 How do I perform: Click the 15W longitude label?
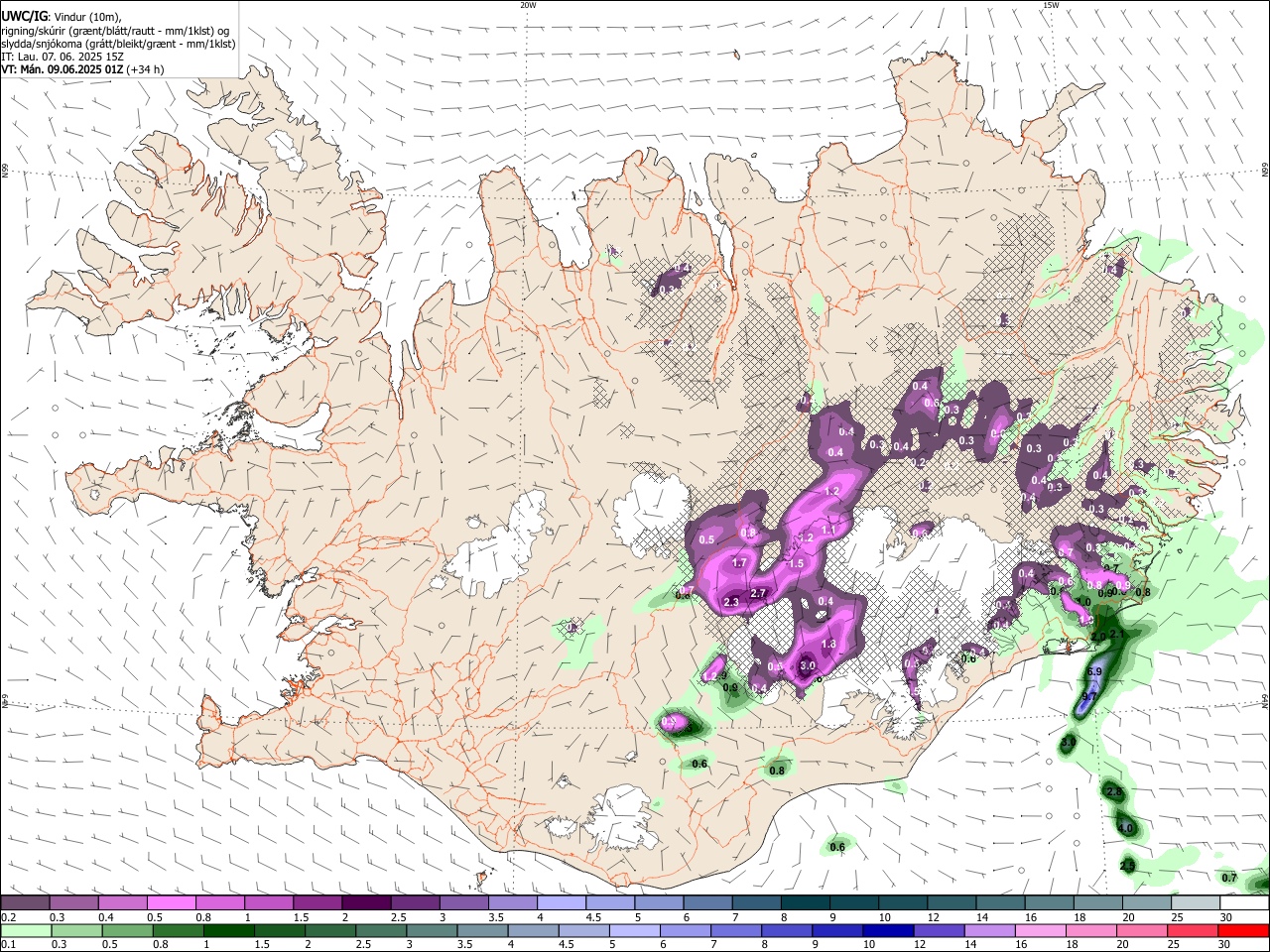(1051, 5)
